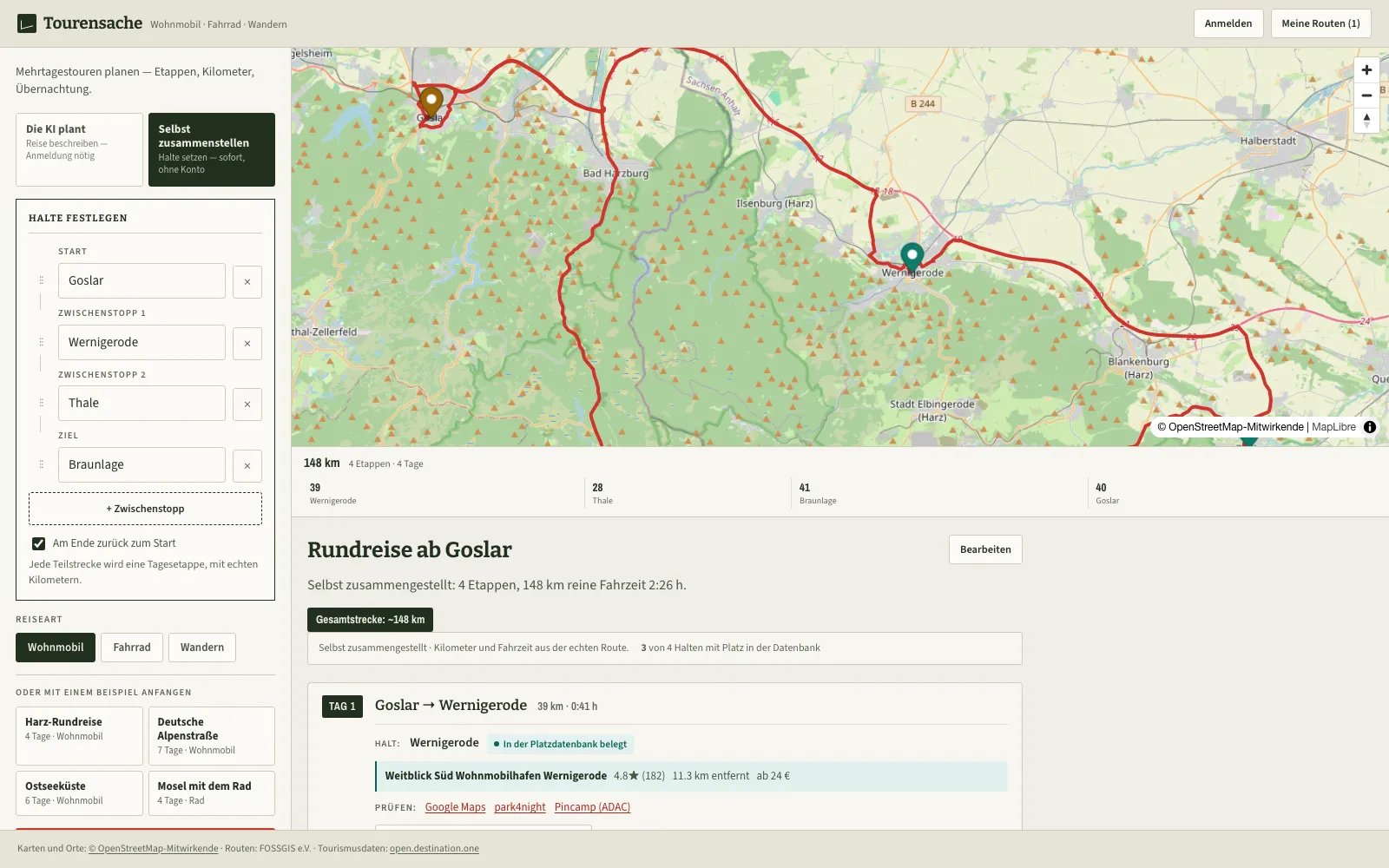Load the Deutsche Alpenstraße example
This screenshot has height=868, width=1389.
click(x=212, y=736)
